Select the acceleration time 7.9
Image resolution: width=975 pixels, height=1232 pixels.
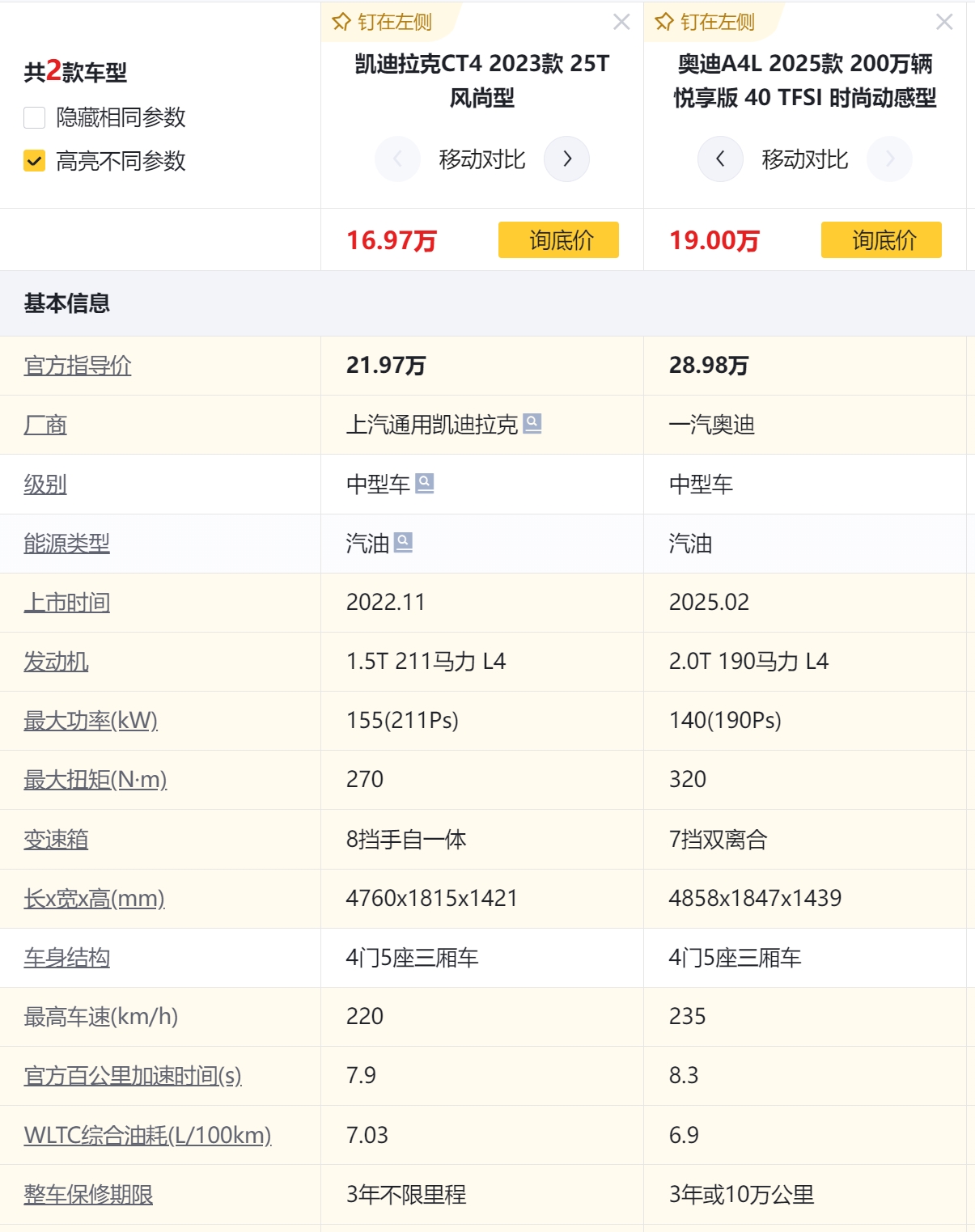[x=361, y=1076]
